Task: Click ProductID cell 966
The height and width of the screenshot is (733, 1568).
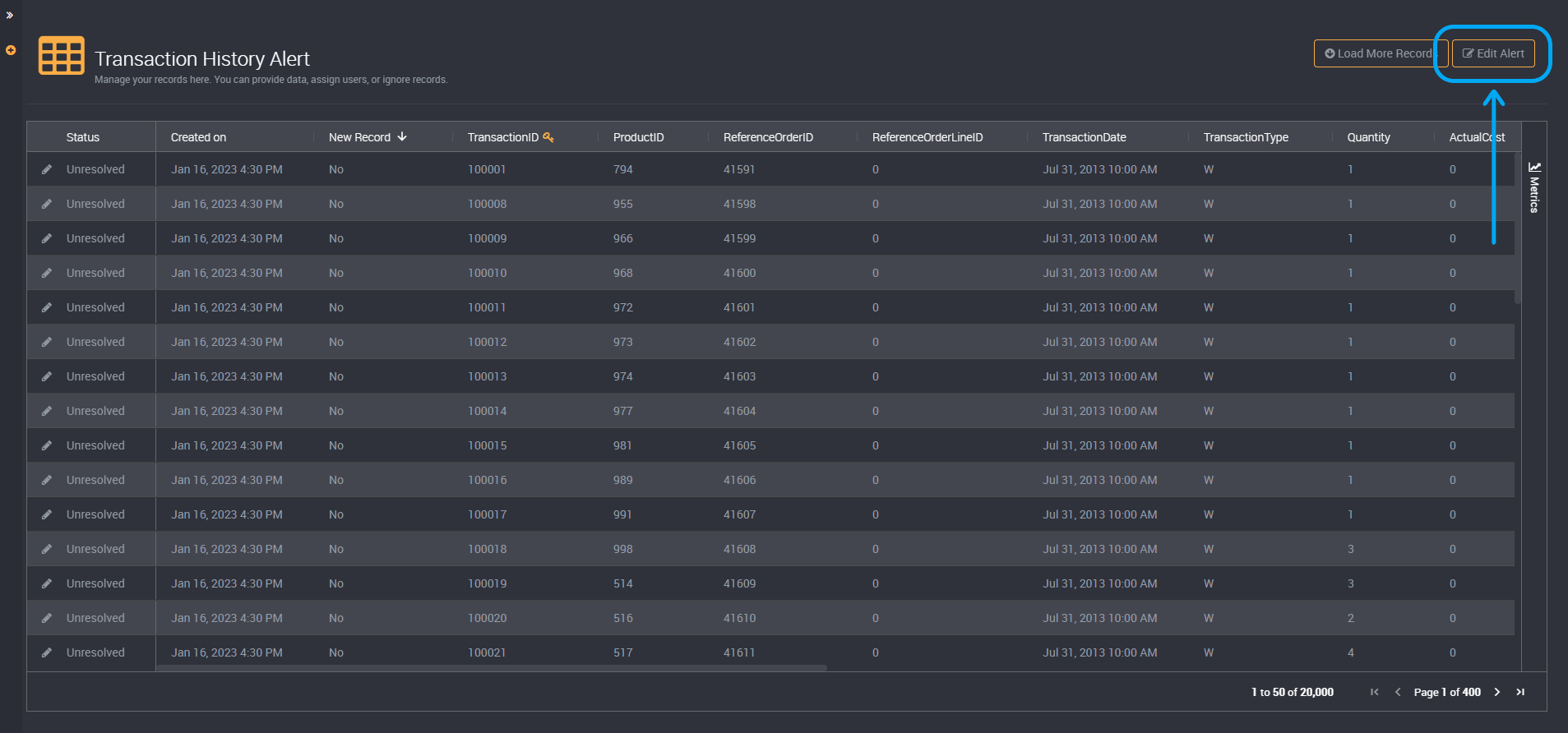Action: coord(623,238)
